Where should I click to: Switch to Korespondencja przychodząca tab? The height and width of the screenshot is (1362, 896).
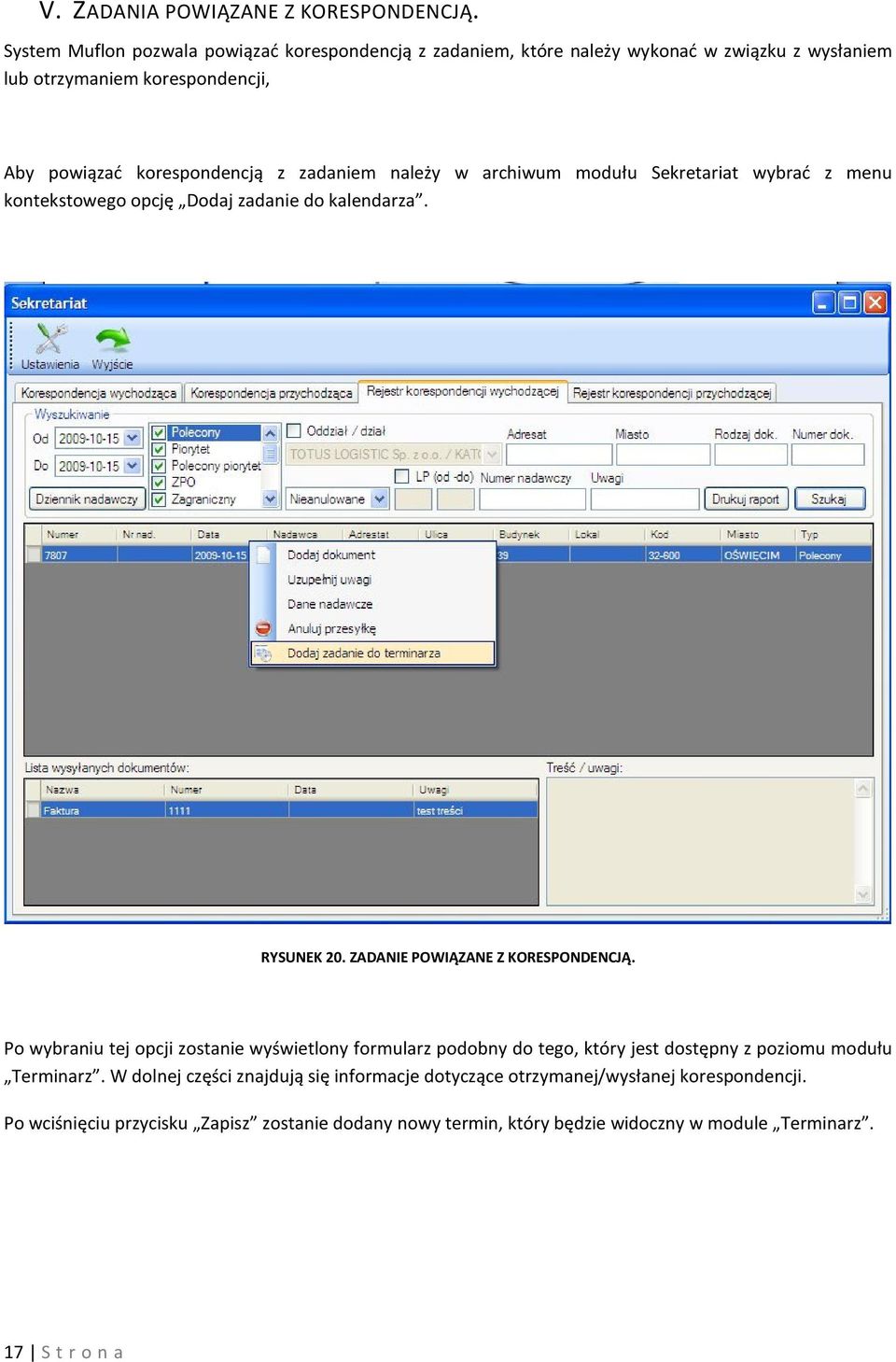point(272,393)
